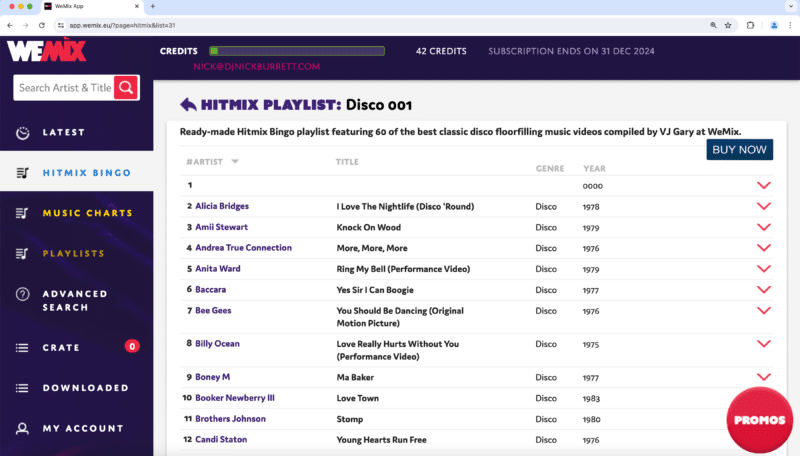Click the Music Charts list icon
The image size is (800, 456).
(22, 213)
